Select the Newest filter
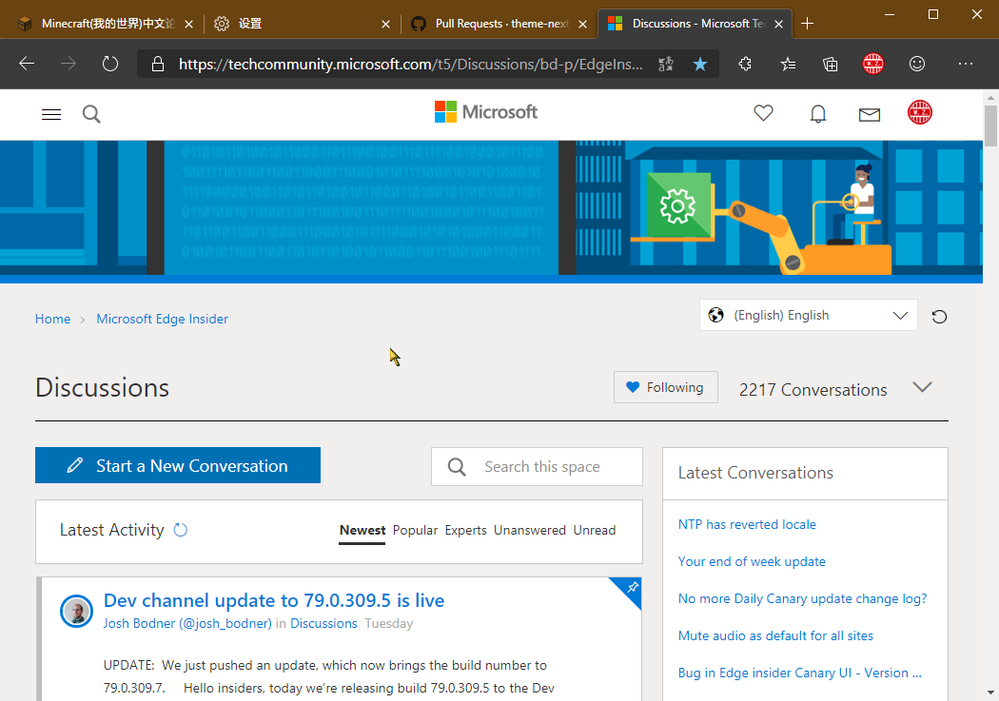Viewport: 999px width, 701px height. point(362,530)
